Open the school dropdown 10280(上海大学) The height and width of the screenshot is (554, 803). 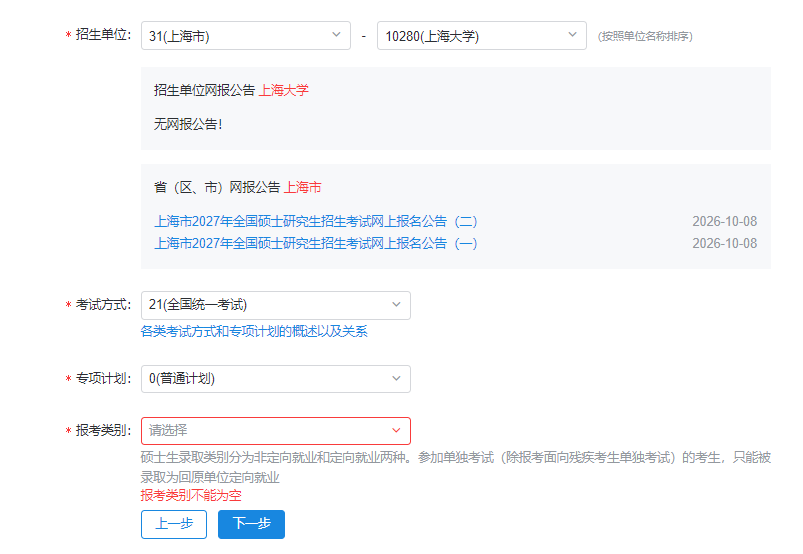click(482, 36)
